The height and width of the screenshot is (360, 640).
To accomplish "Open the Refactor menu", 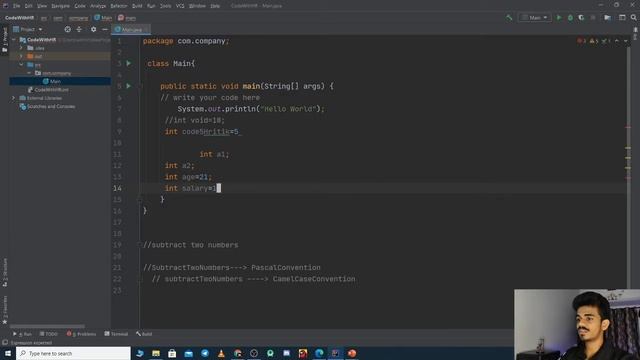I will pyautogui.click(x=119, y=6).
